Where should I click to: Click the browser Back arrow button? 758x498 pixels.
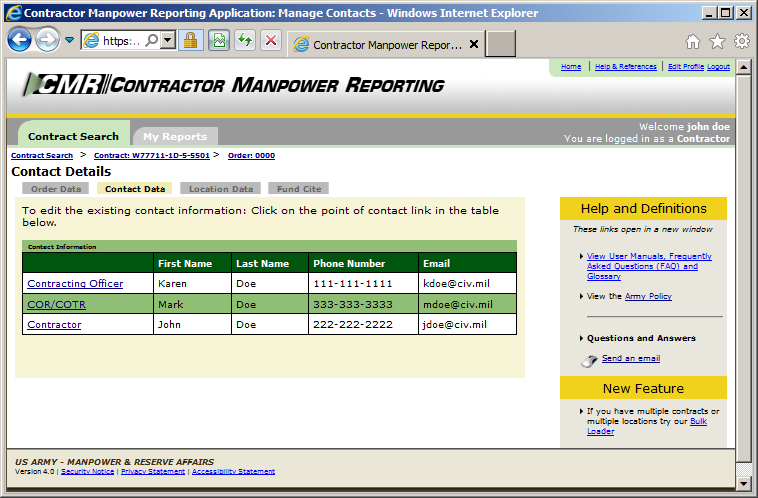20,40
